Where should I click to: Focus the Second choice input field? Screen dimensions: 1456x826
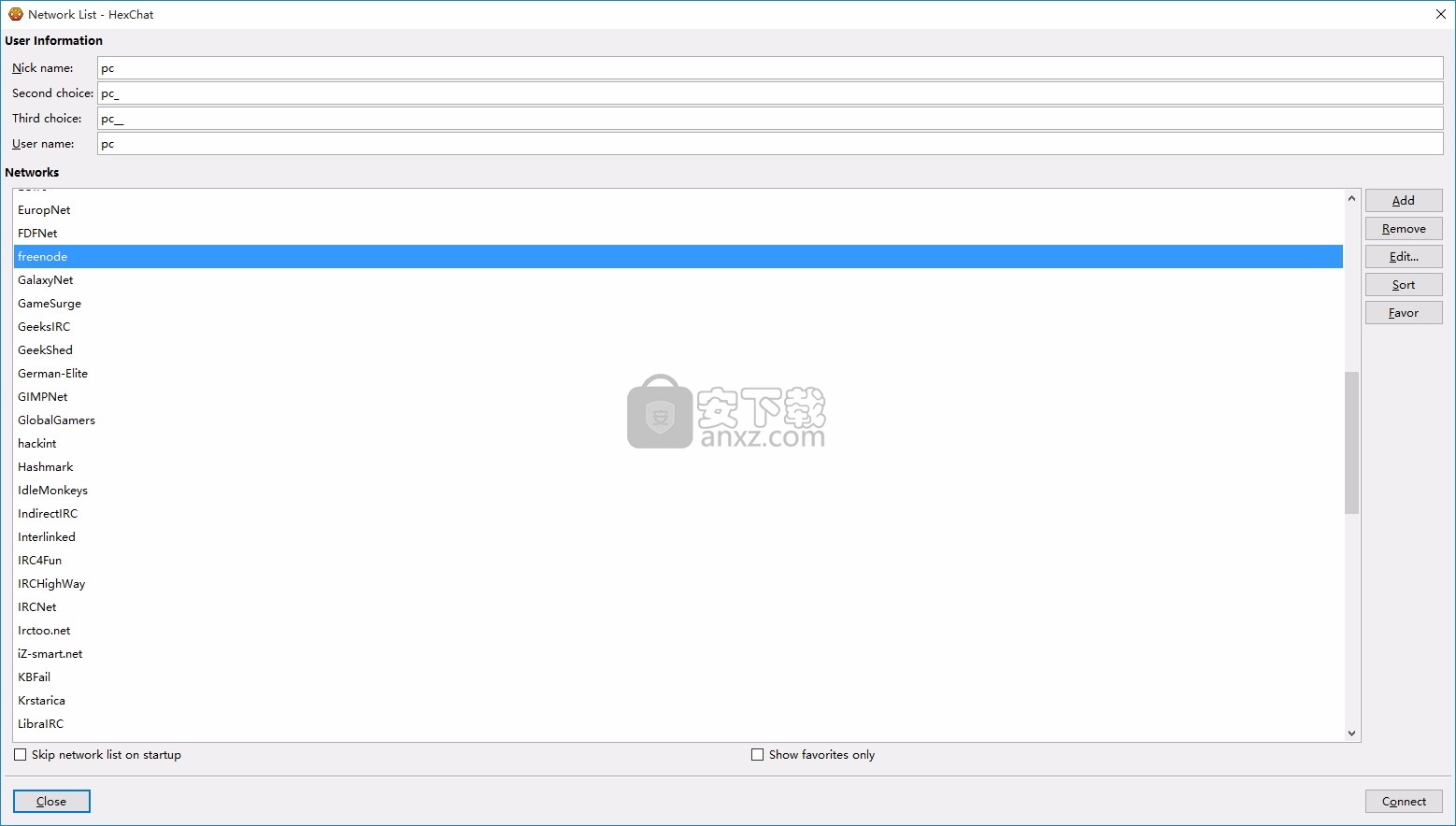click(x=770, y=93)
